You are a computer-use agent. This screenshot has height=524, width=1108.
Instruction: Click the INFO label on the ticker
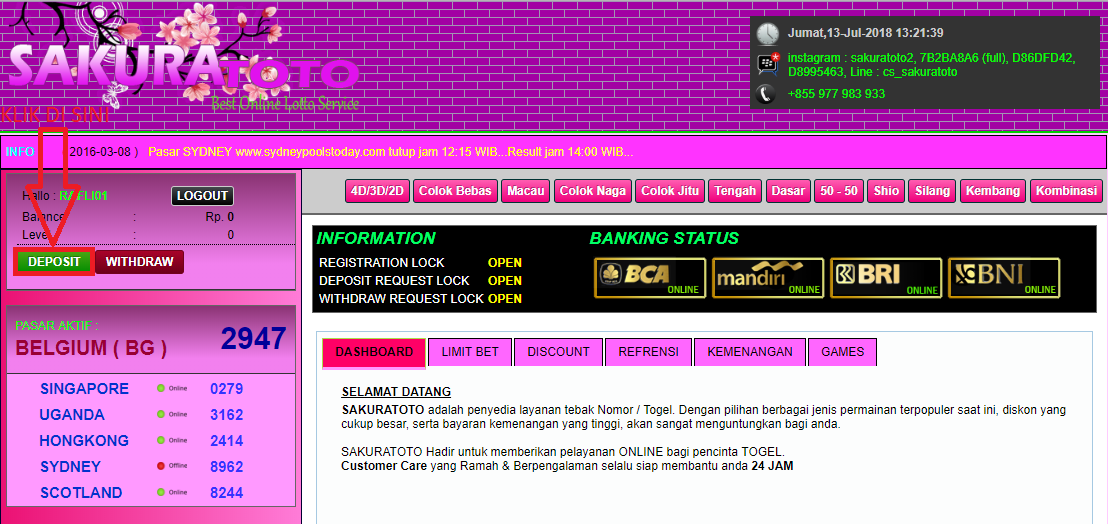click(x=20, y=152)
